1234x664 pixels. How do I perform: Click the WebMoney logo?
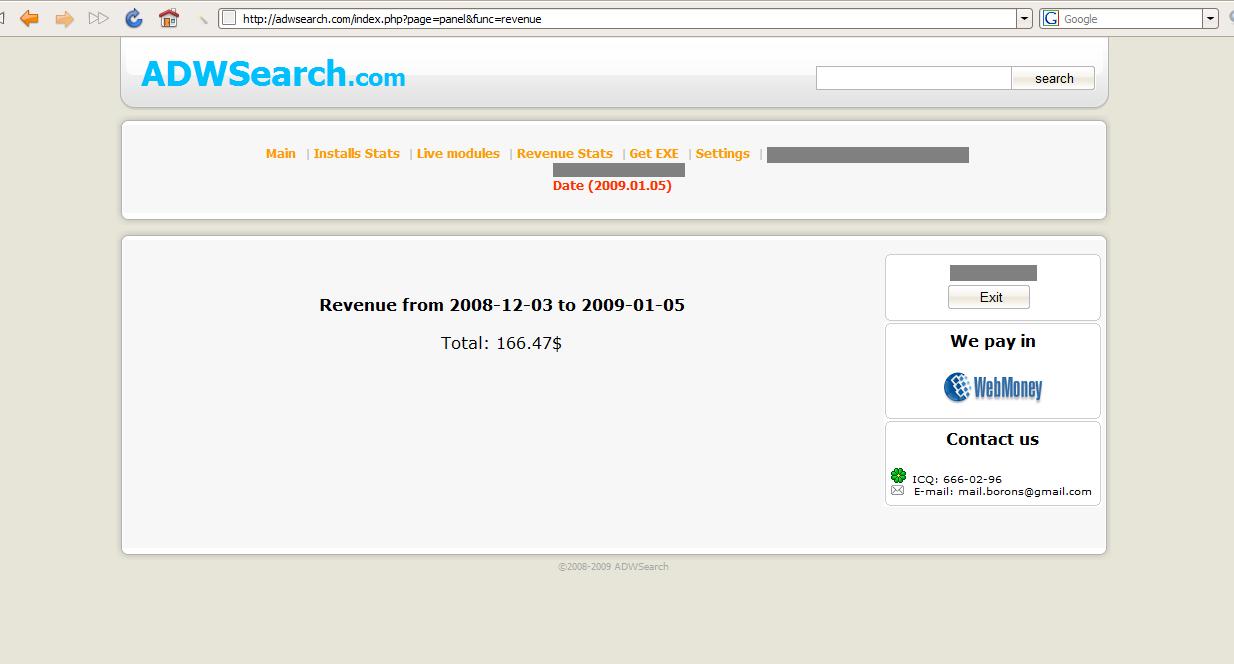[993, 386]
